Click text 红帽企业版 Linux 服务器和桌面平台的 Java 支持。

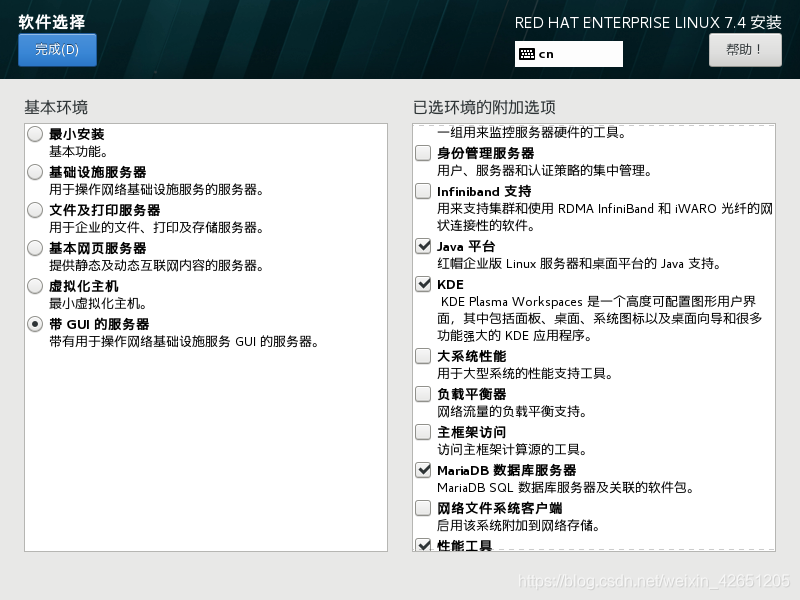579,264
